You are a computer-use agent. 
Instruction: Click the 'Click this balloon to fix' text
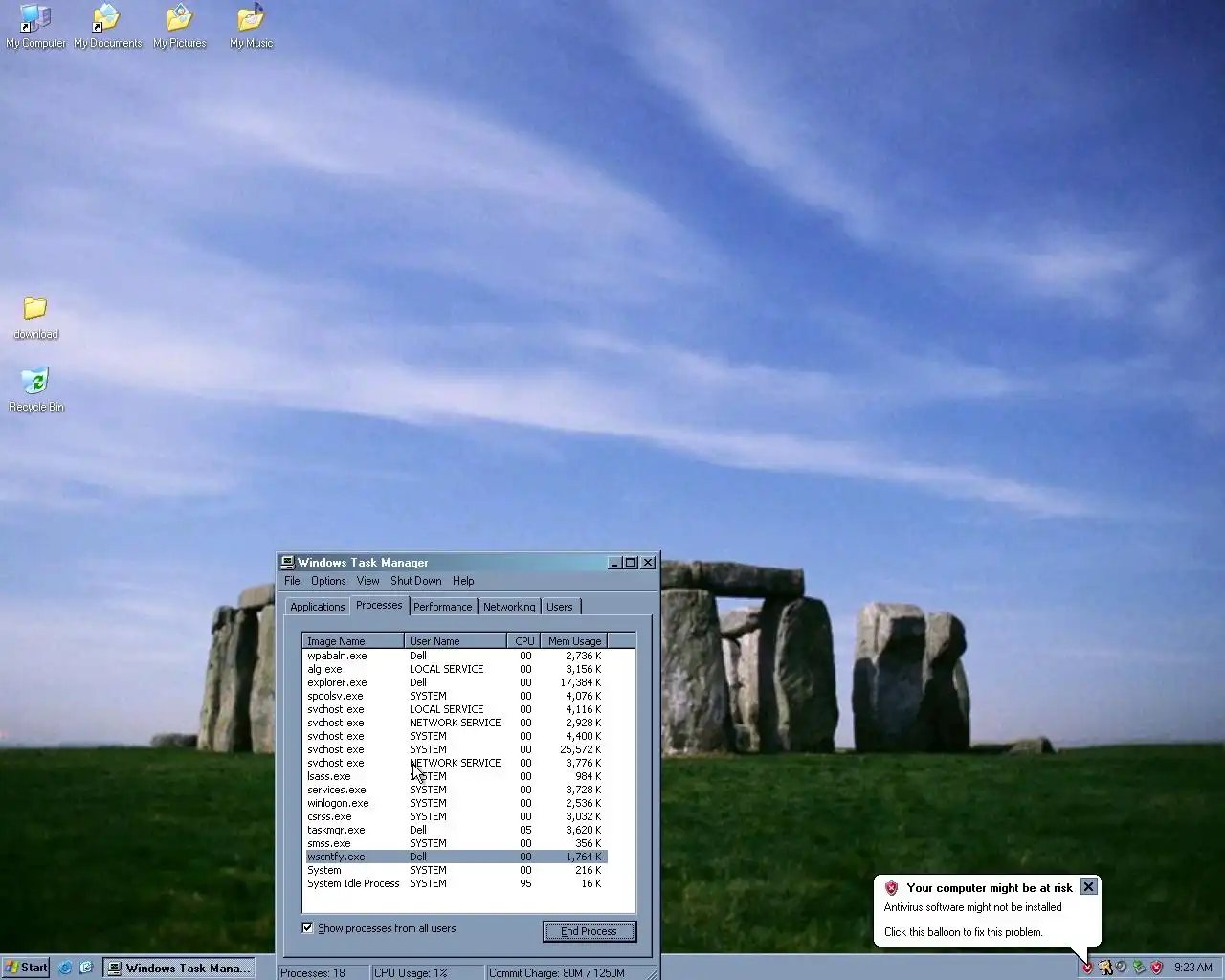pos(963,932)
